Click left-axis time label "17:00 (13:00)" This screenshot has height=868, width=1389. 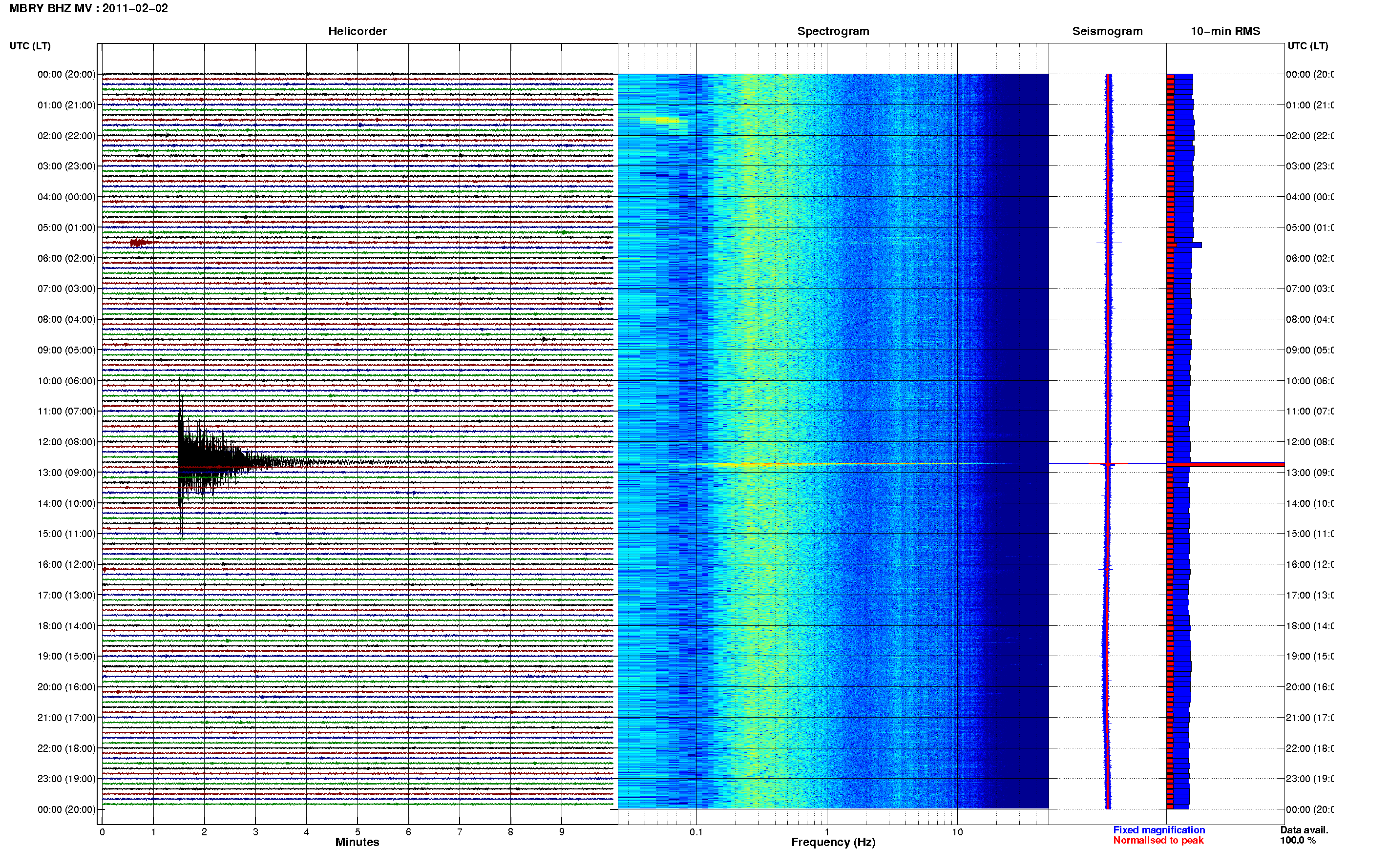[x=66, y=595]
